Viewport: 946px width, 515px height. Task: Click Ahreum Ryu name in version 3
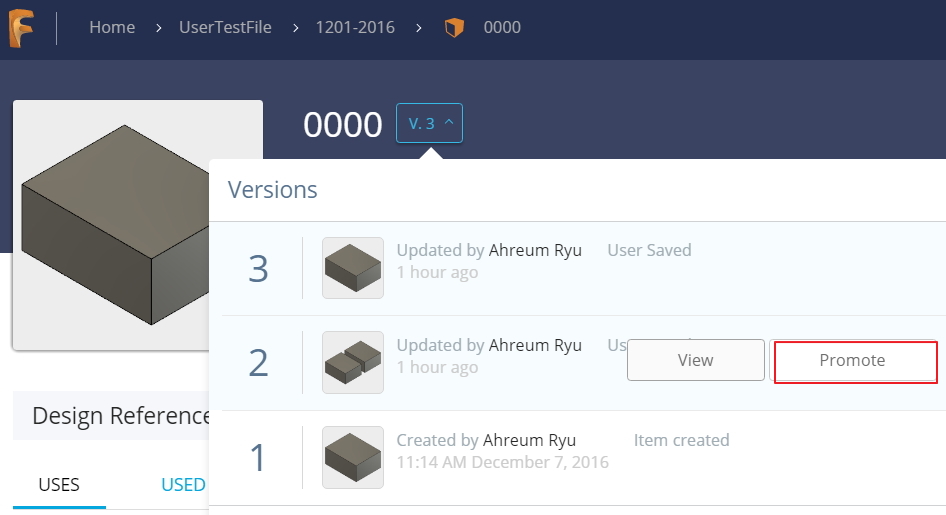535,250
